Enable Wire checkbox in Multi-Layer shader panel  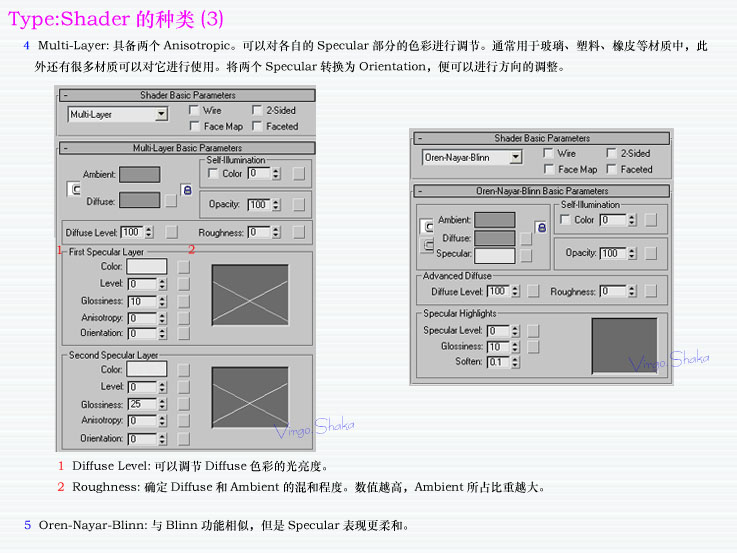click(x=194, y=110)
